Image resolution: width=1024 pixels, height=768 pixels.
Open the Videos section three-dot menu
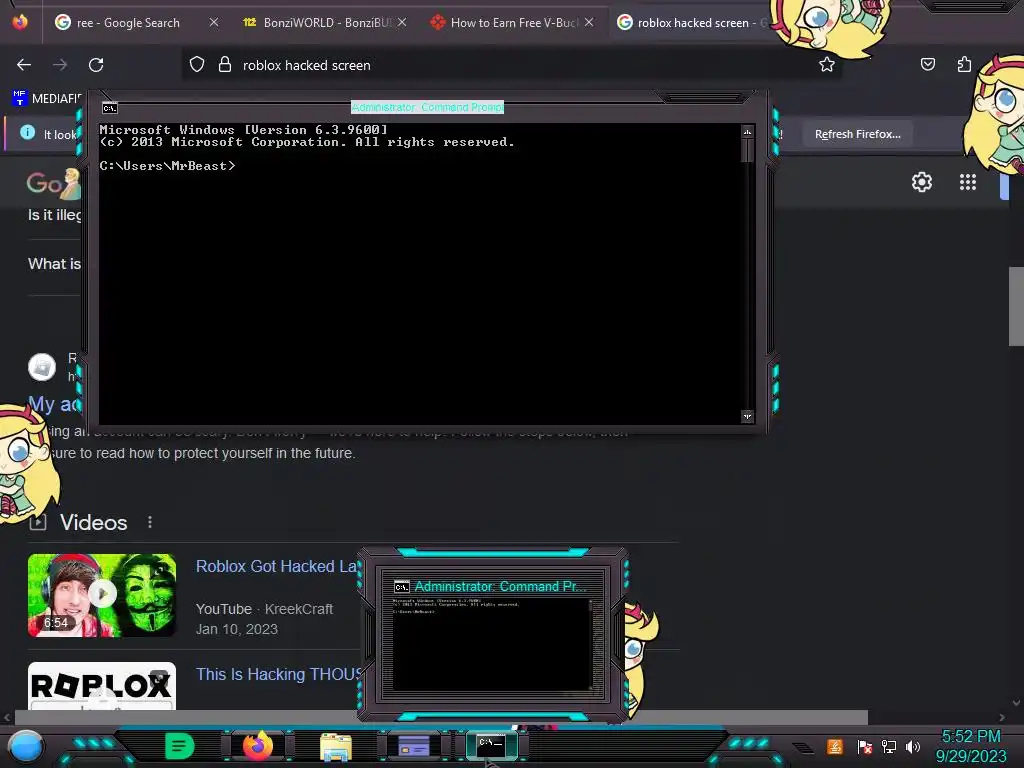pos(150,522)
